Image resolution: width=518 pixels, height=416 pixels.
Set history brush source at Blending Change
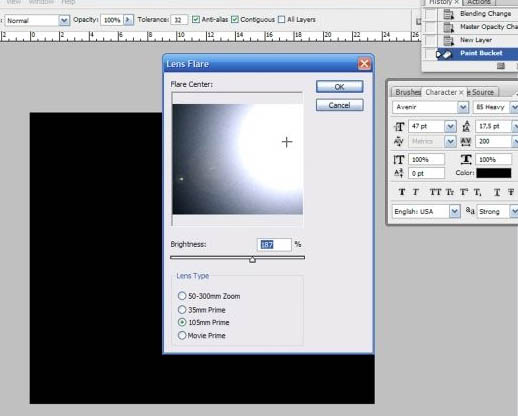point(431,14)
